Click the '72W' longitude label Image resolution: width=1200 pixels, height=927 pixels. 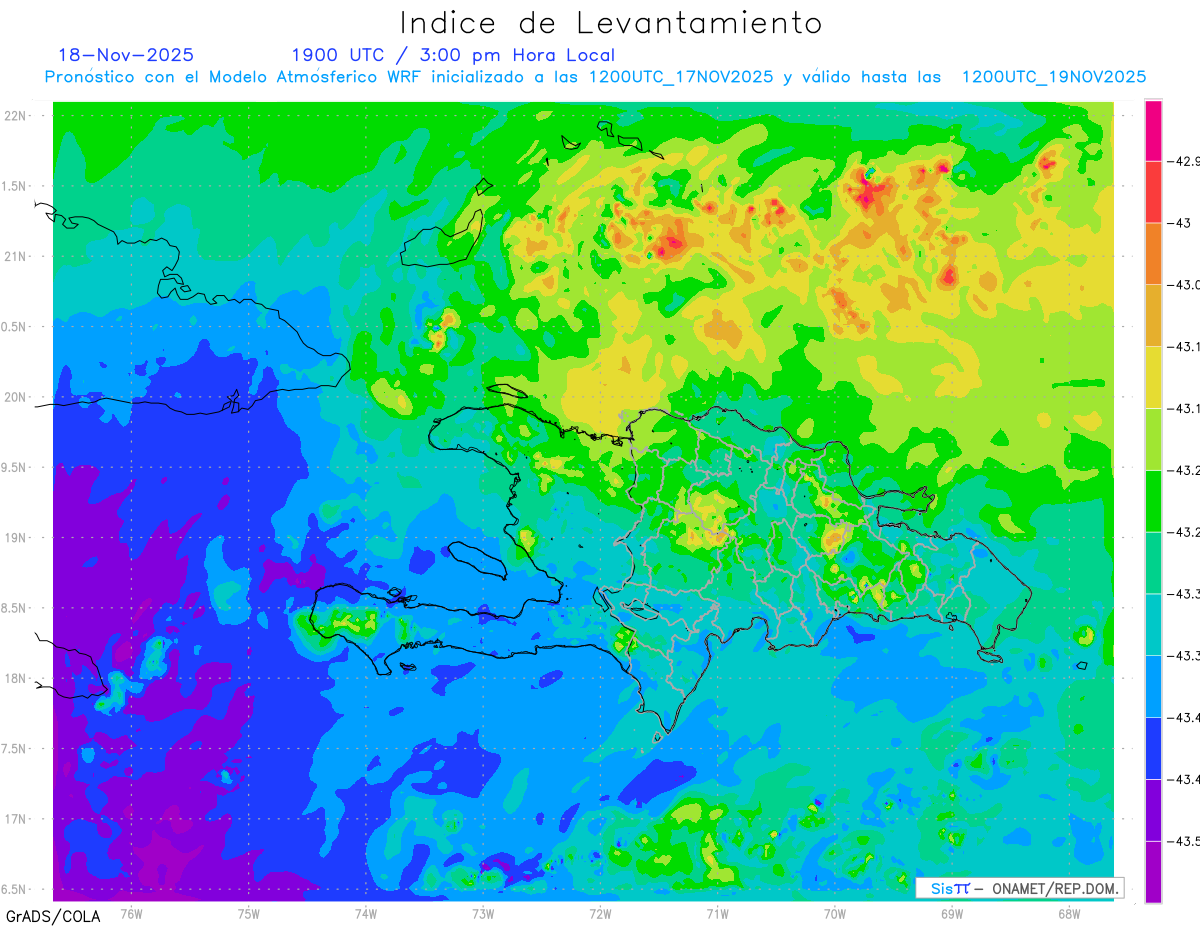click(x=600, y=913)
